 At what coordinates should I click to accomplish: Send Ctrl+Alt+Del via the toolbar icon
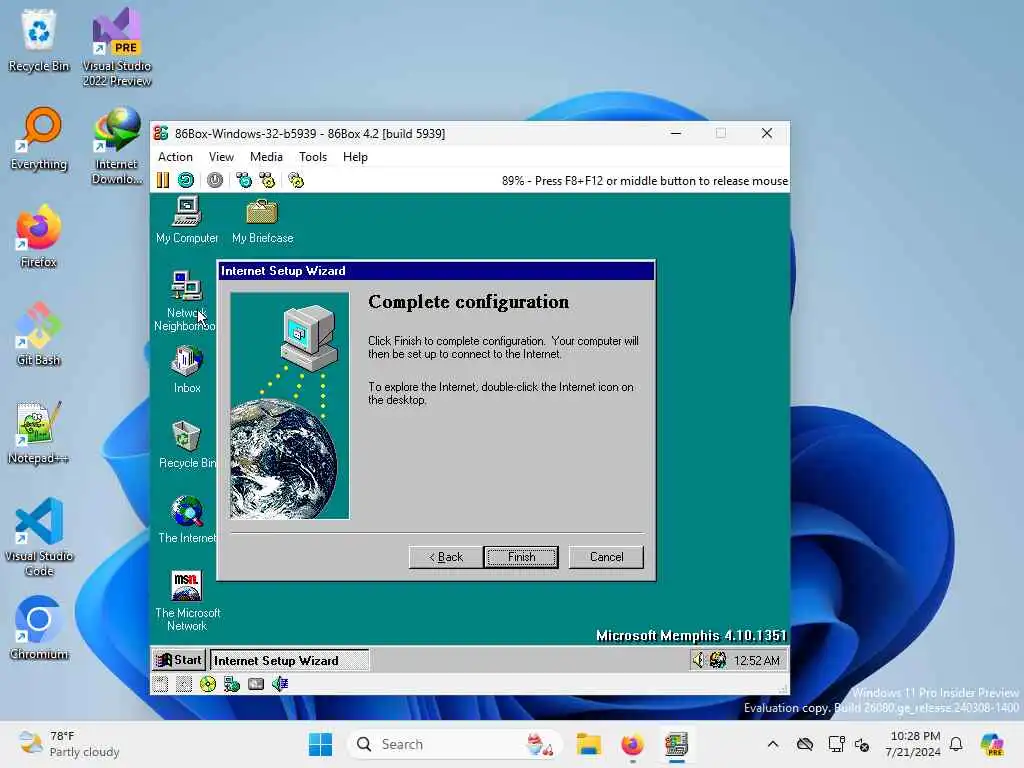pyautogui.click(x=244, y=180)
